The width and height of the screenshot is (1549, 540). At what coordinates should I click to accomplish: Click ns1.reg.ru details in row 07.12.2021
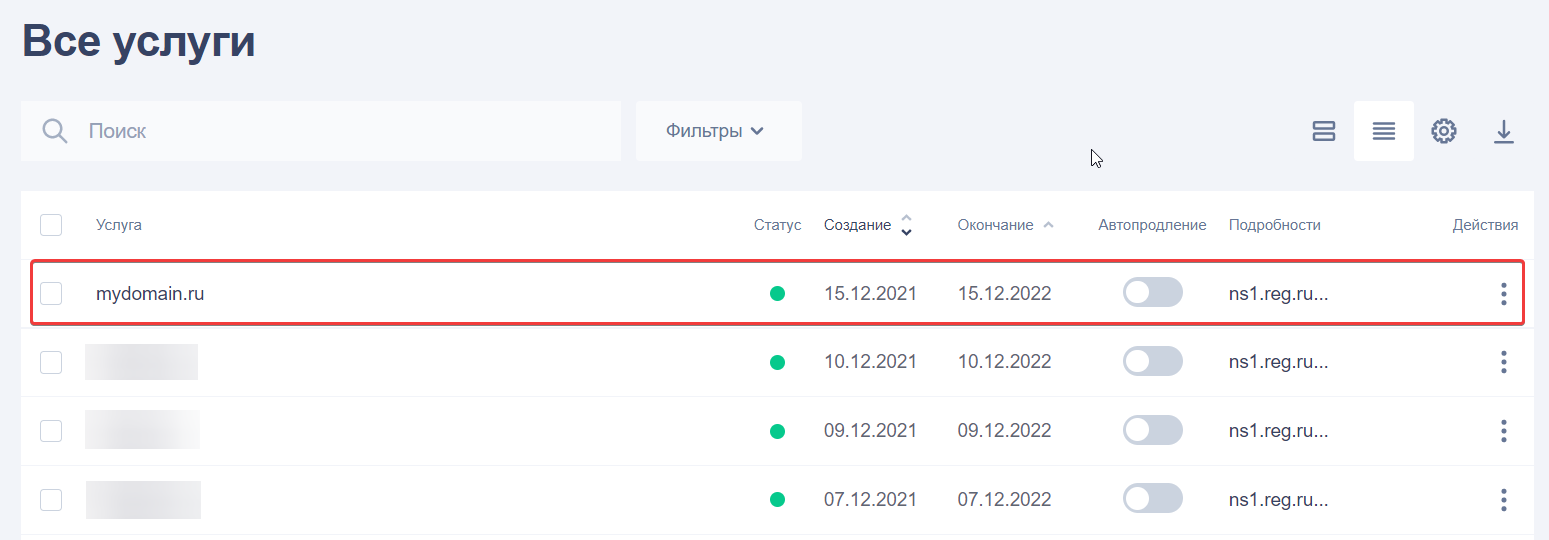click(x=1279, y=499)
